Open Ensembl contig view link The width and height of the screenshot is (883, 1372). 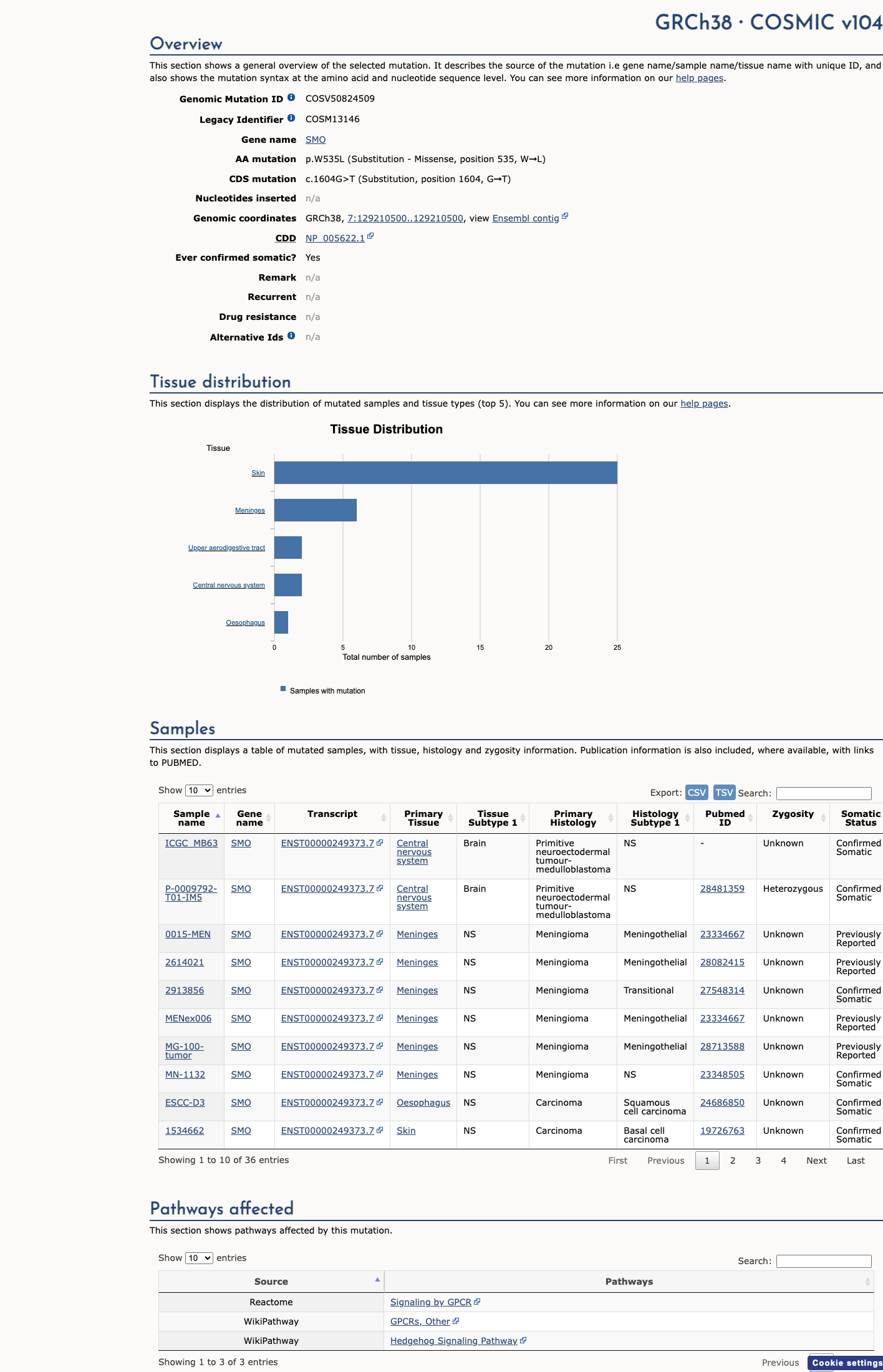(x=526, y=218)
